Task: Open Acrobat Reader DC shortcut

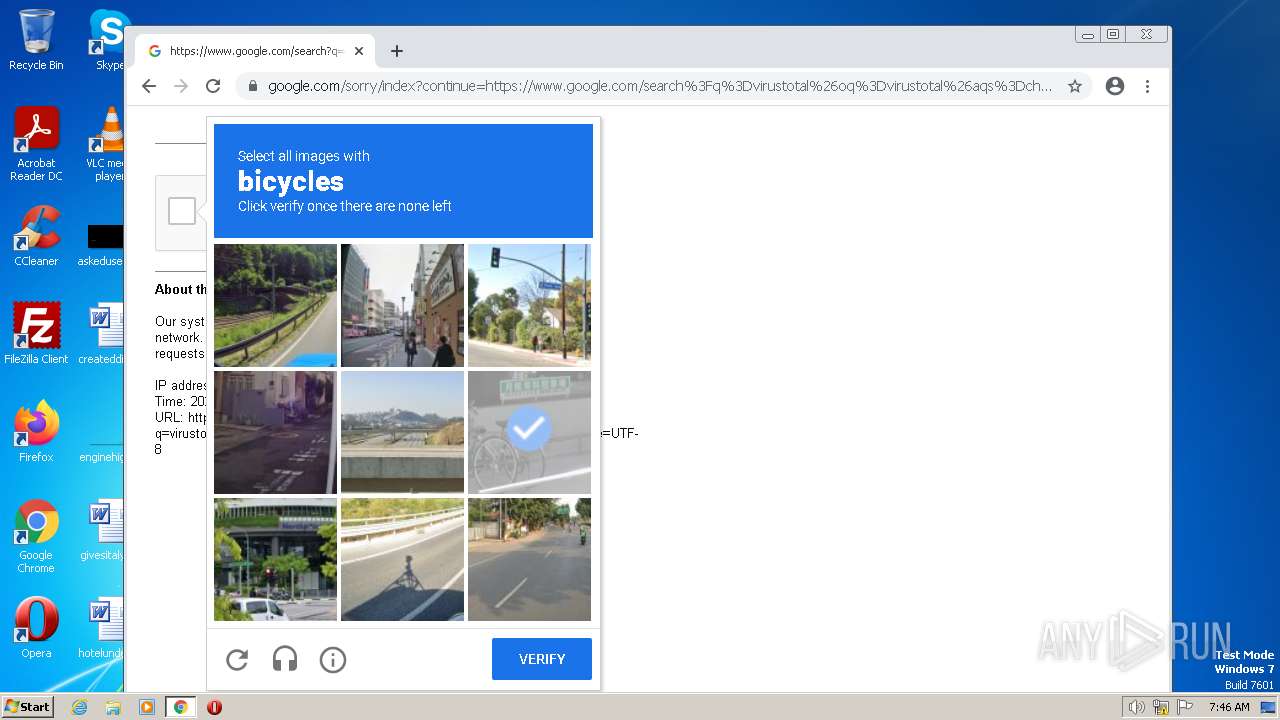Action: [x=36, y=144]
